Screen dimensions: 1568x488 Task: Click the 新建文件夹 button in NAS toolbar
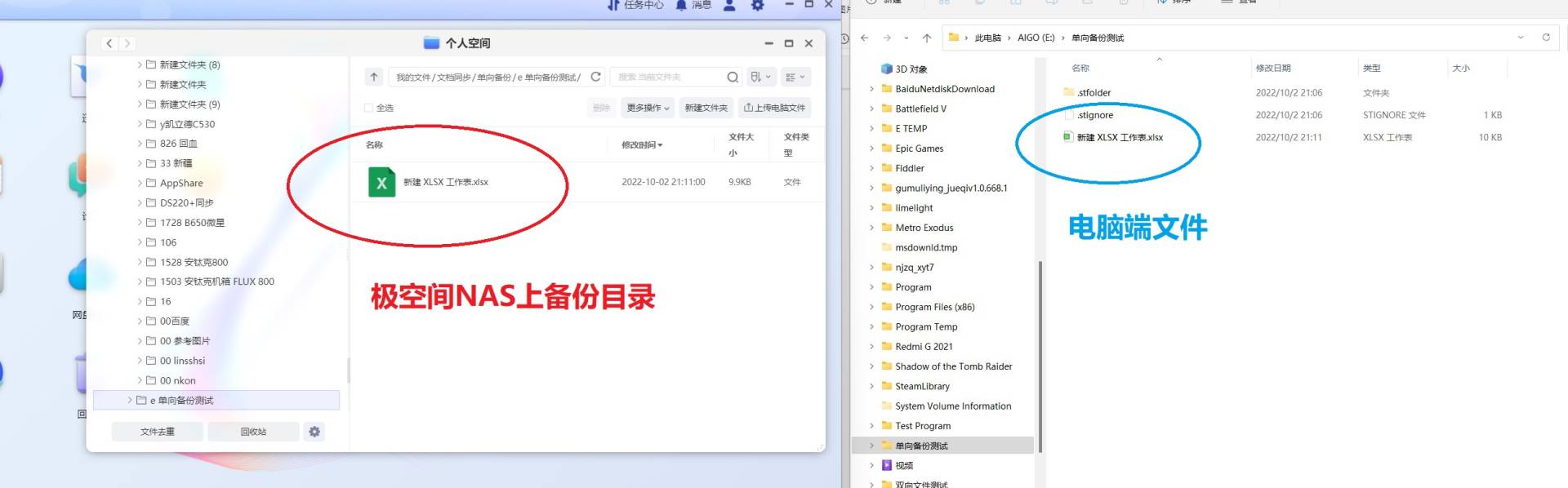point(706,108)
